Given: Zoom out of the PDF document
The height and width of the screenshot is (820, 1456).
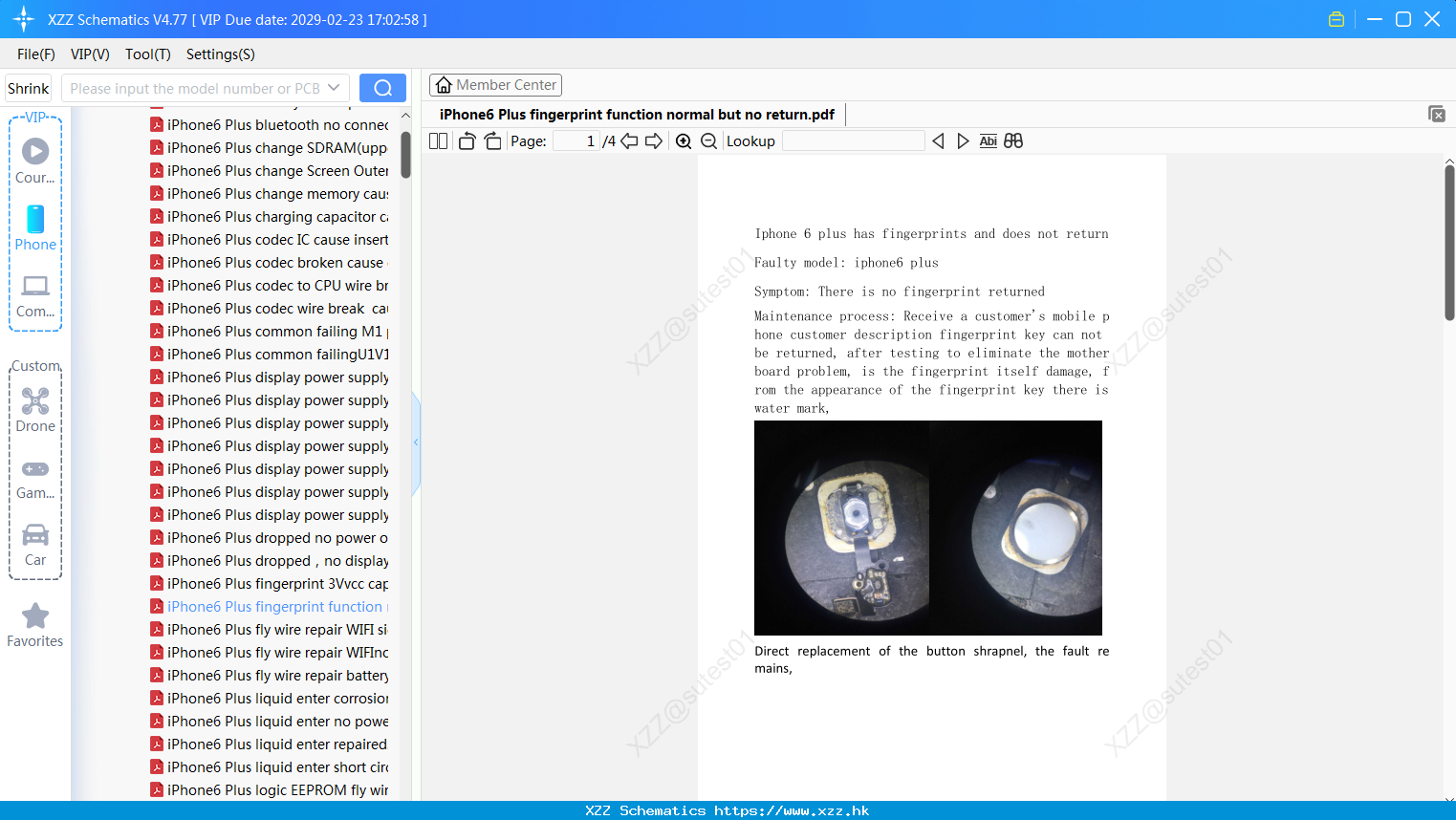Looking at the screenshot, I should point(708,141).
